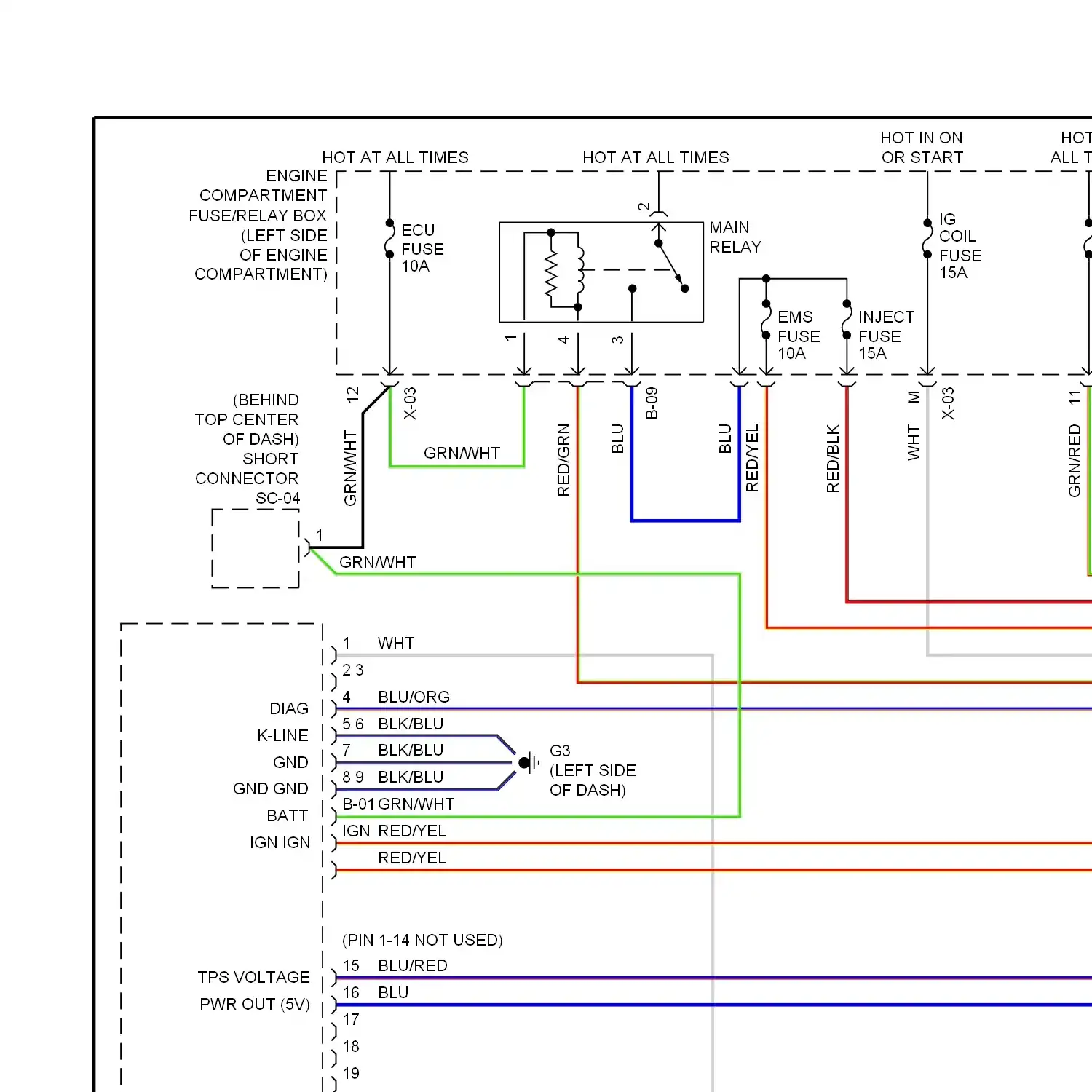1092x1092 pixels.
Task: Click 'HOT AT ALL TIMES' above the ECU fuse
Action: [395, 157]
